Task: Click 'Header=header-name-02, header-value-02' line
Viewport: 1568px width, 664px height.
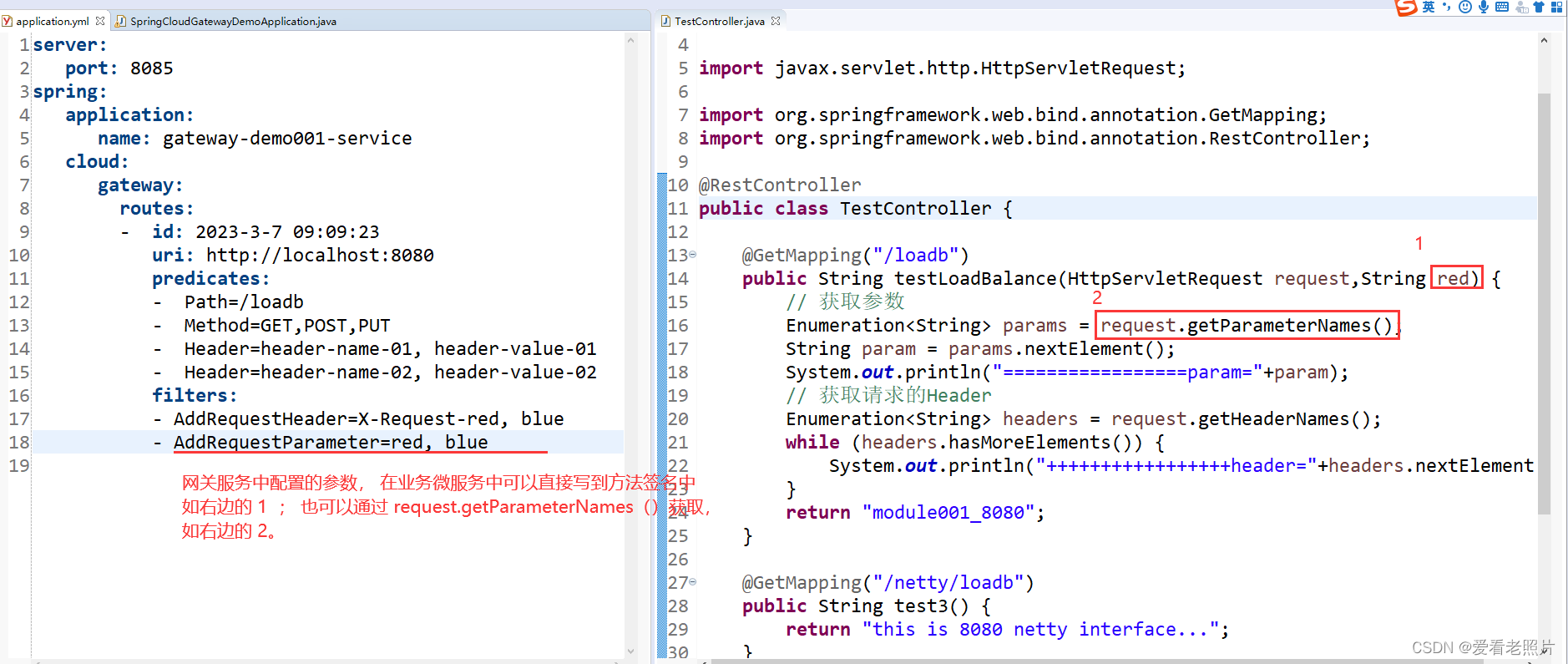Action: point(391,373)
